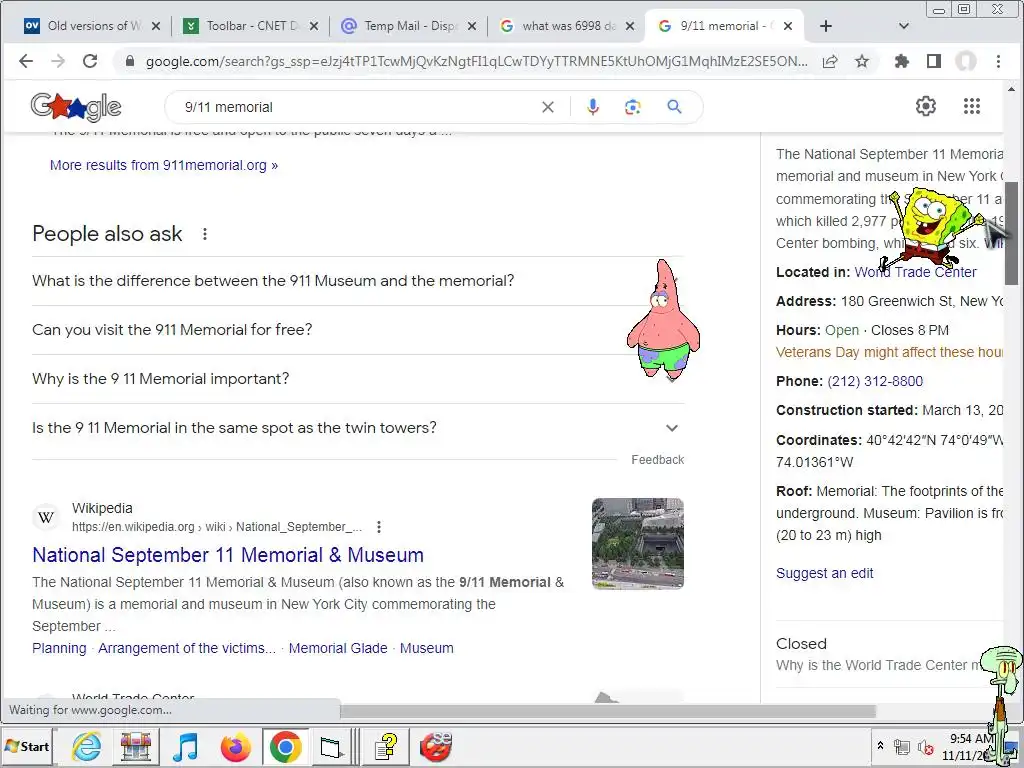Open more options for Wikipedia result
The image size is (1024, 768).
[x=379, y=527]
